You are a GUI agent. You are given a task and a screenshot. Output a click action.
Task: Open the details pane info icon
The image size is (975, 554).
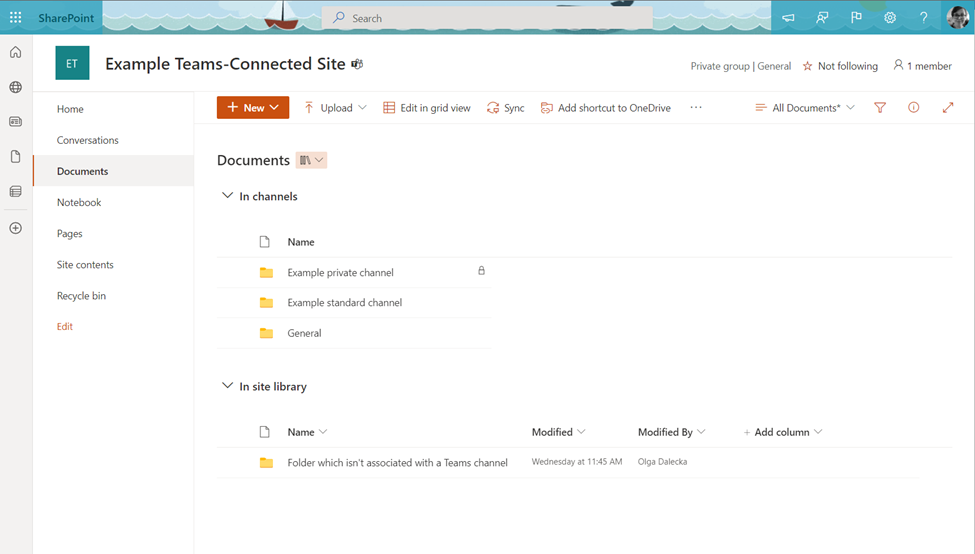913,108
